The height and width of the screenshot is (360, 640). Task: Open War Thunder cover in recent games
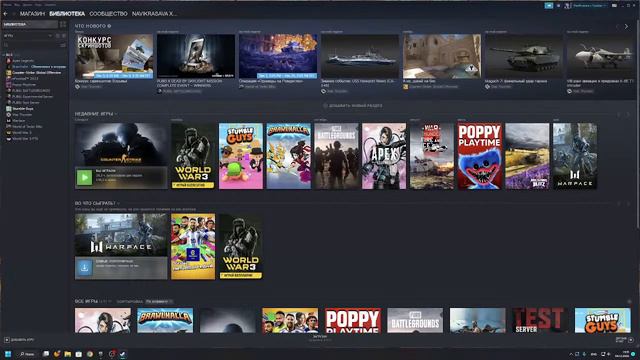point(432,156)
